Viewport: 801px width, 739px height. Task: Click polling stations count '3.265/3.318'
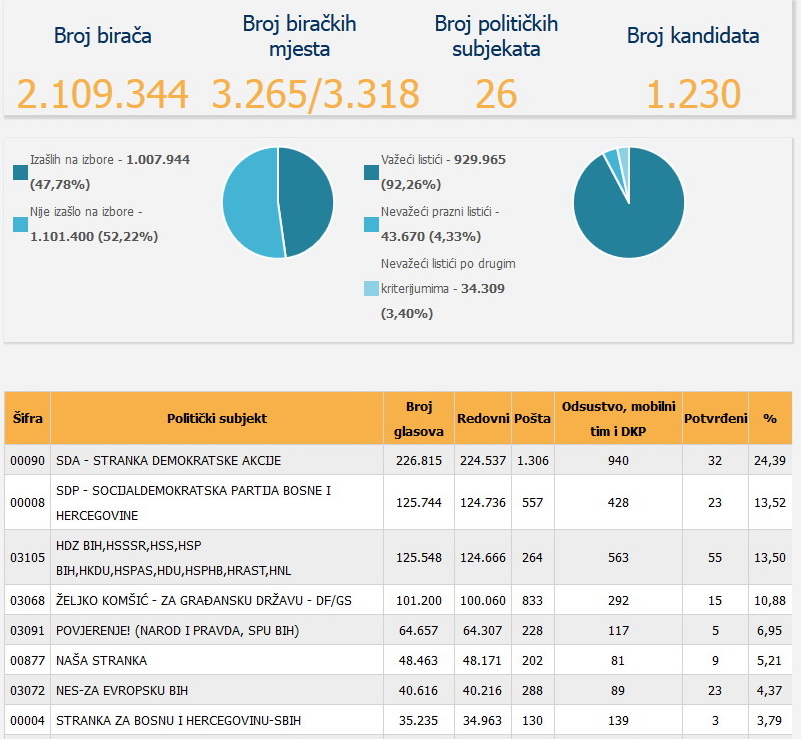pyautogui.click(x=315, y=94)
